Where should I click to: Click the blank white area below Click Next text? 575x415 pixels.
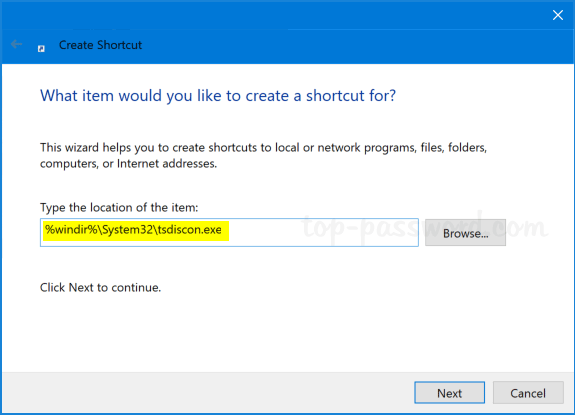[x=286, y=334]
